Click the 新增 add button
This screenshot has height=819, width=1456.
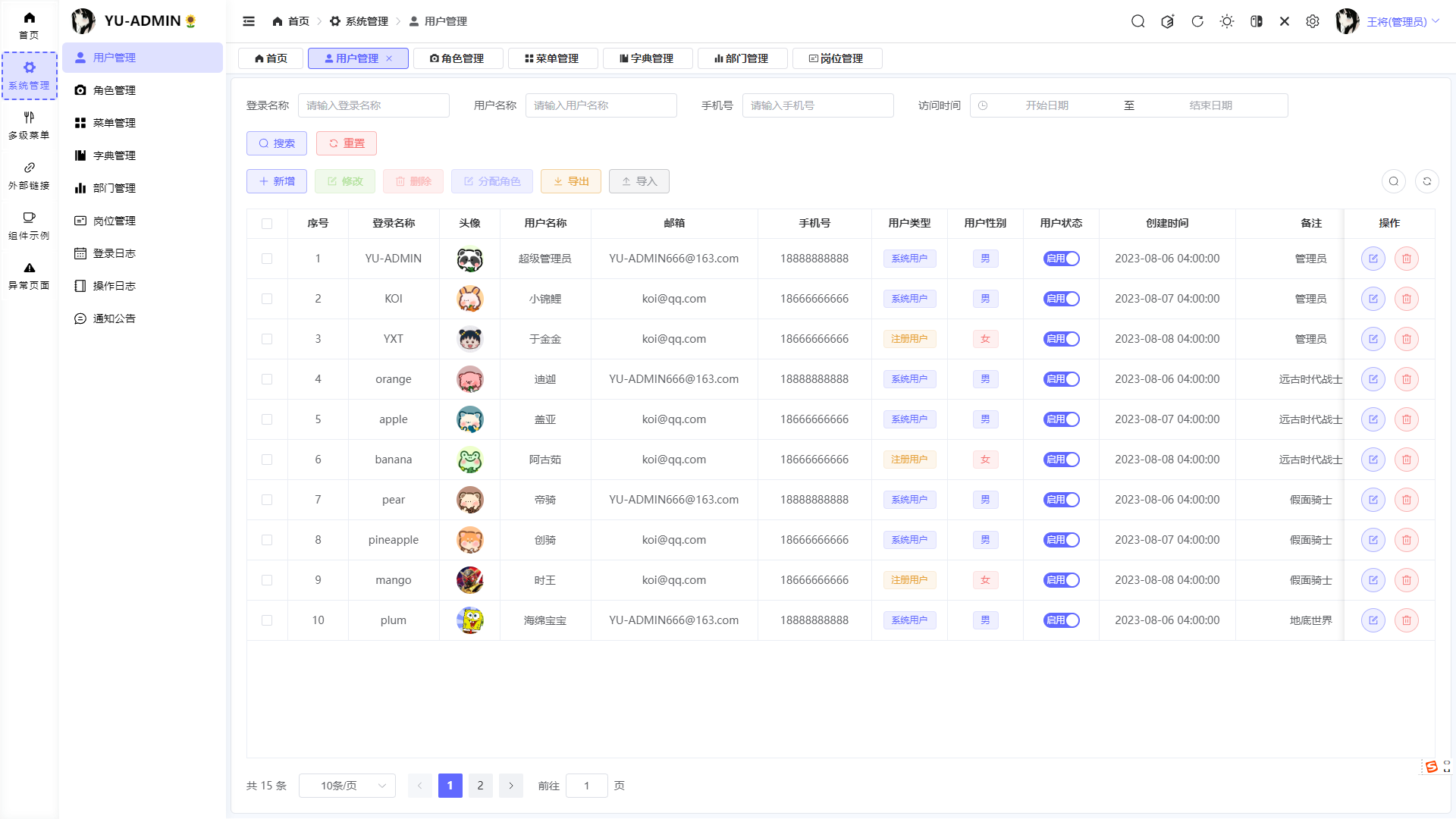pos(276,181)
